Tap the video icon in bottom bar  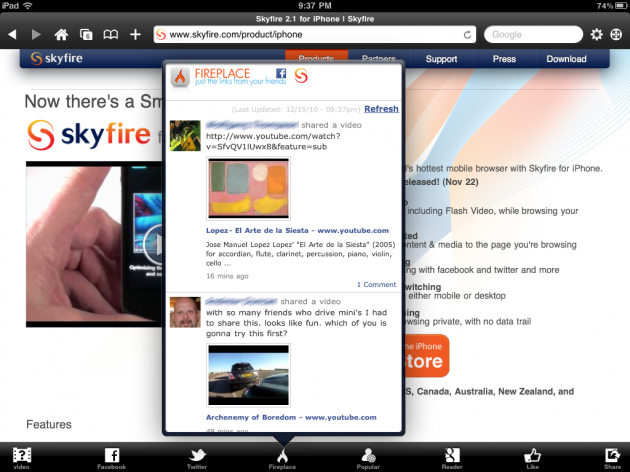(21, 456)
